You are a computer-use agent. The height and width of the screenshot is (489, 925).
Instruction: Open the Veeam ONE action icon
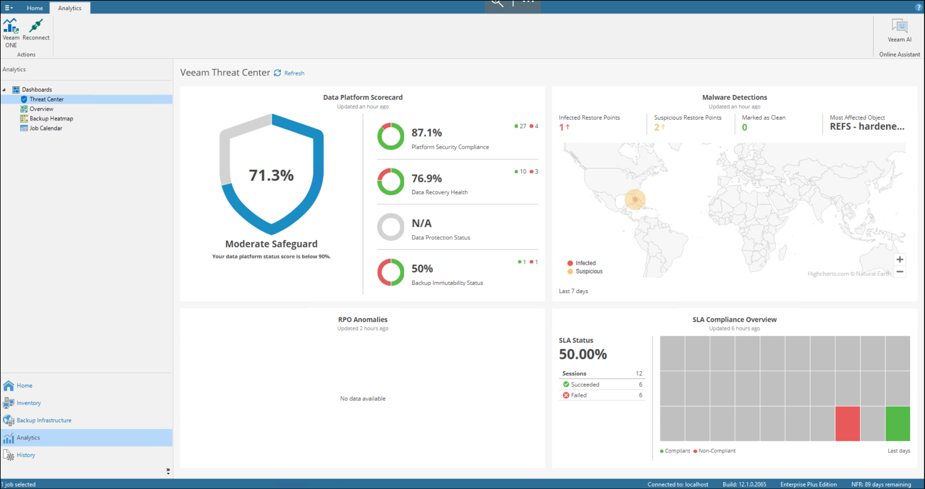click(x=11, y=33)
